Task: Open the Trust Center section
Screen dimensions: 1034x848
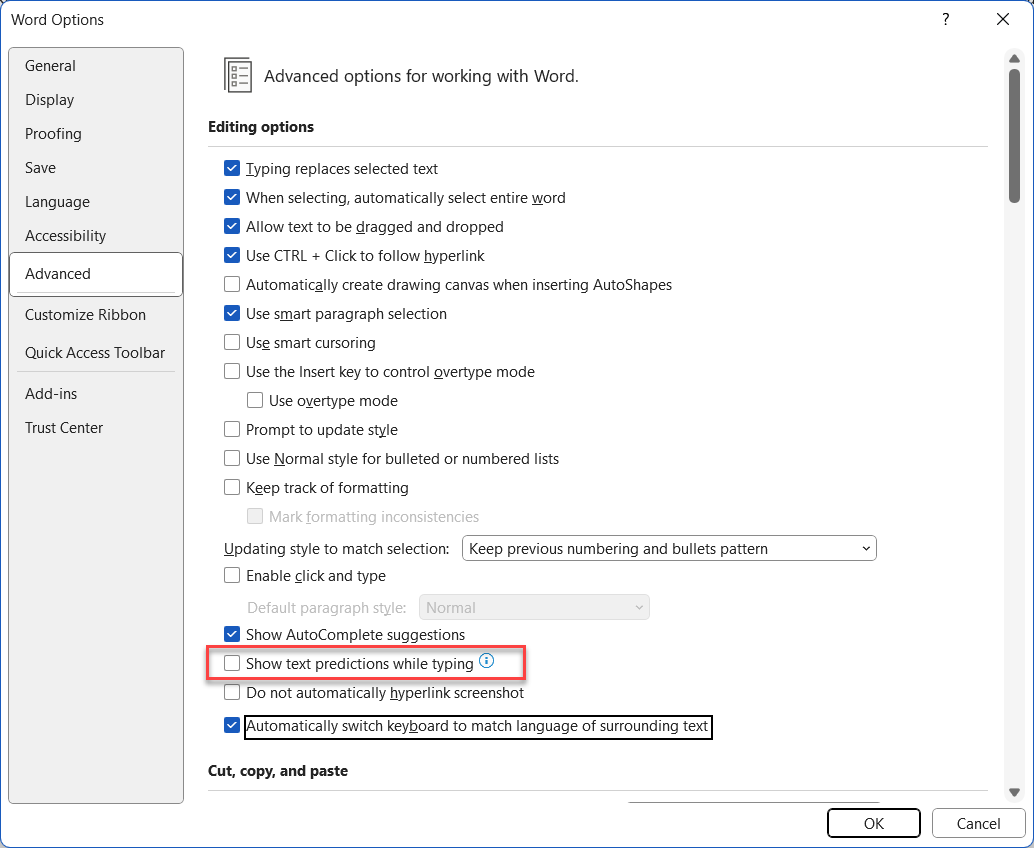Action: coord(64,427)
